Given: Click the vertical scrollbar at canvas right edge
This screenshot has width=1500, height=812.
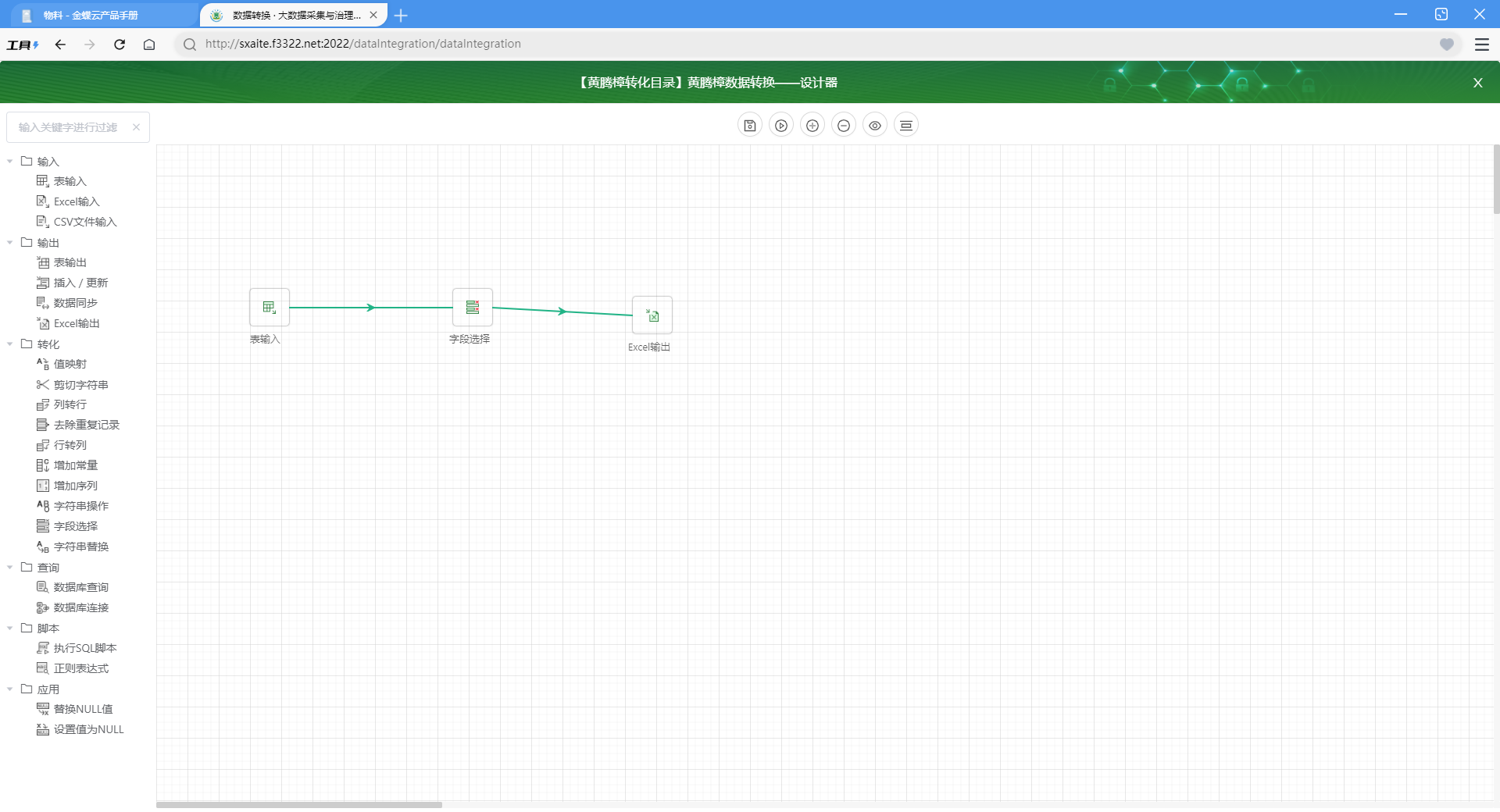Looking at the screenshot, I should pyautogui.click(x=1496, y=179).
